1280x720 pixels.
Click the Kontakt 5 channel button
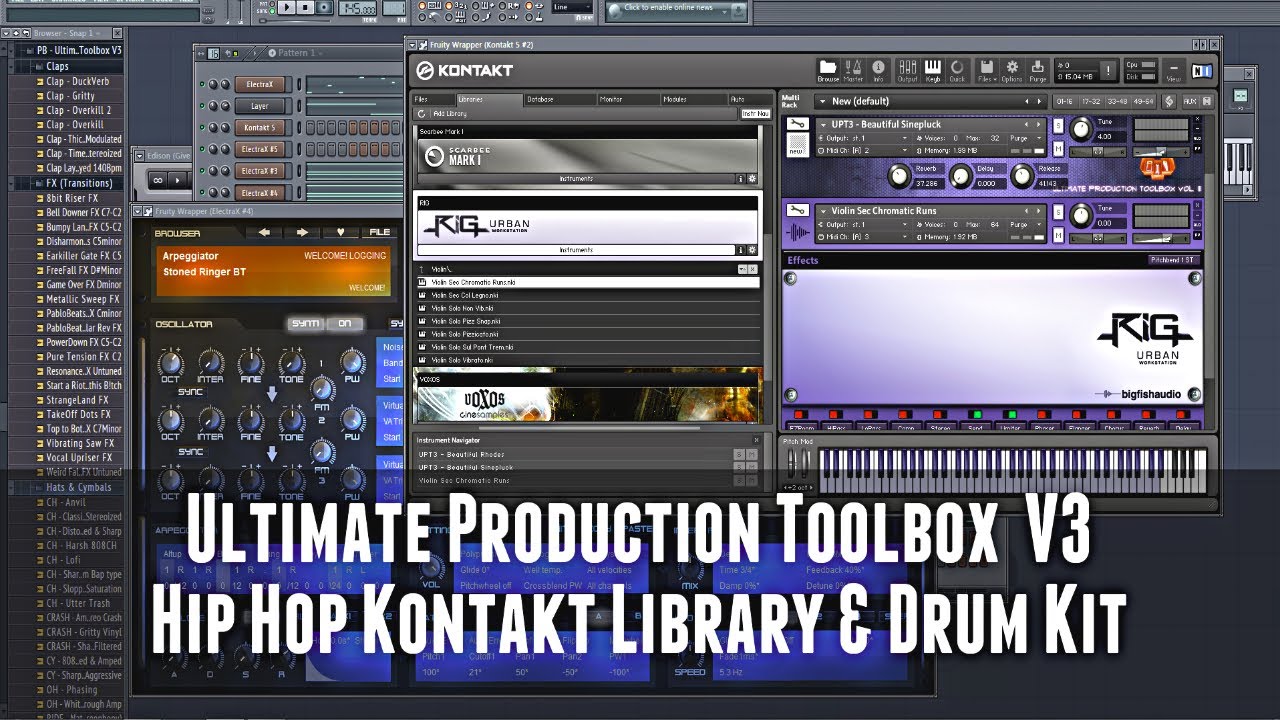pyautogui.click(x=260, y=128)
